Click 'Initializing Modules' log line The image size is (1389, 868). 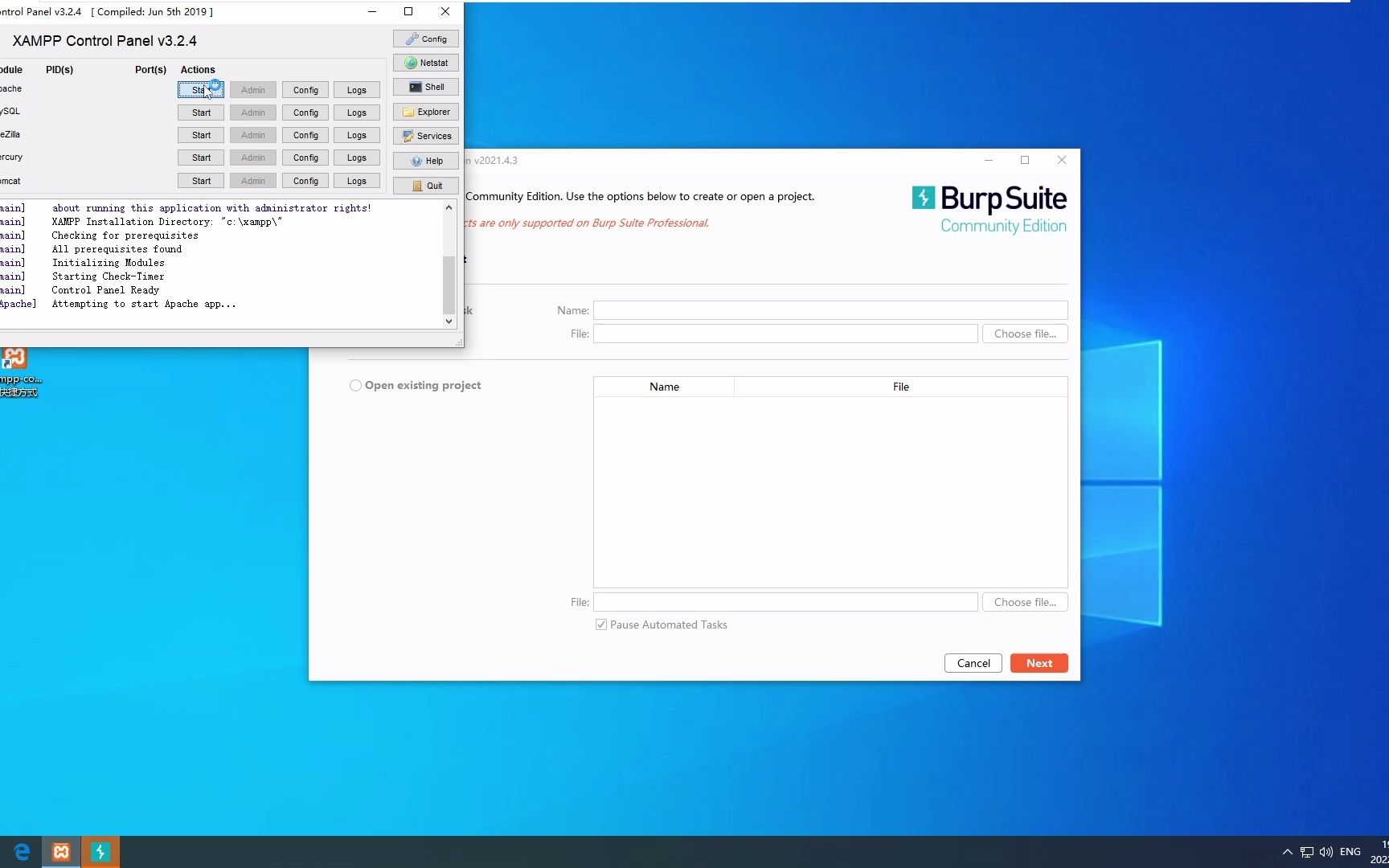point(108,263)
